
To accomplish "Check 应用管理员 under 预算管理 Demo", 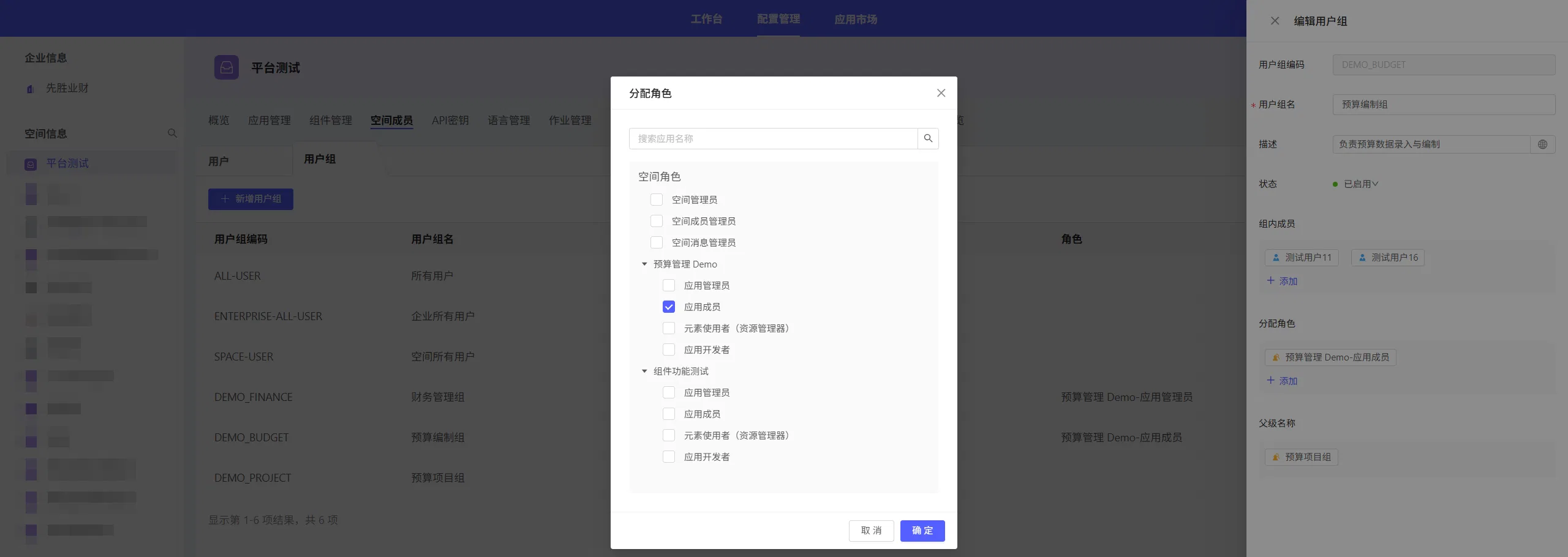I will tap(669, 285).
